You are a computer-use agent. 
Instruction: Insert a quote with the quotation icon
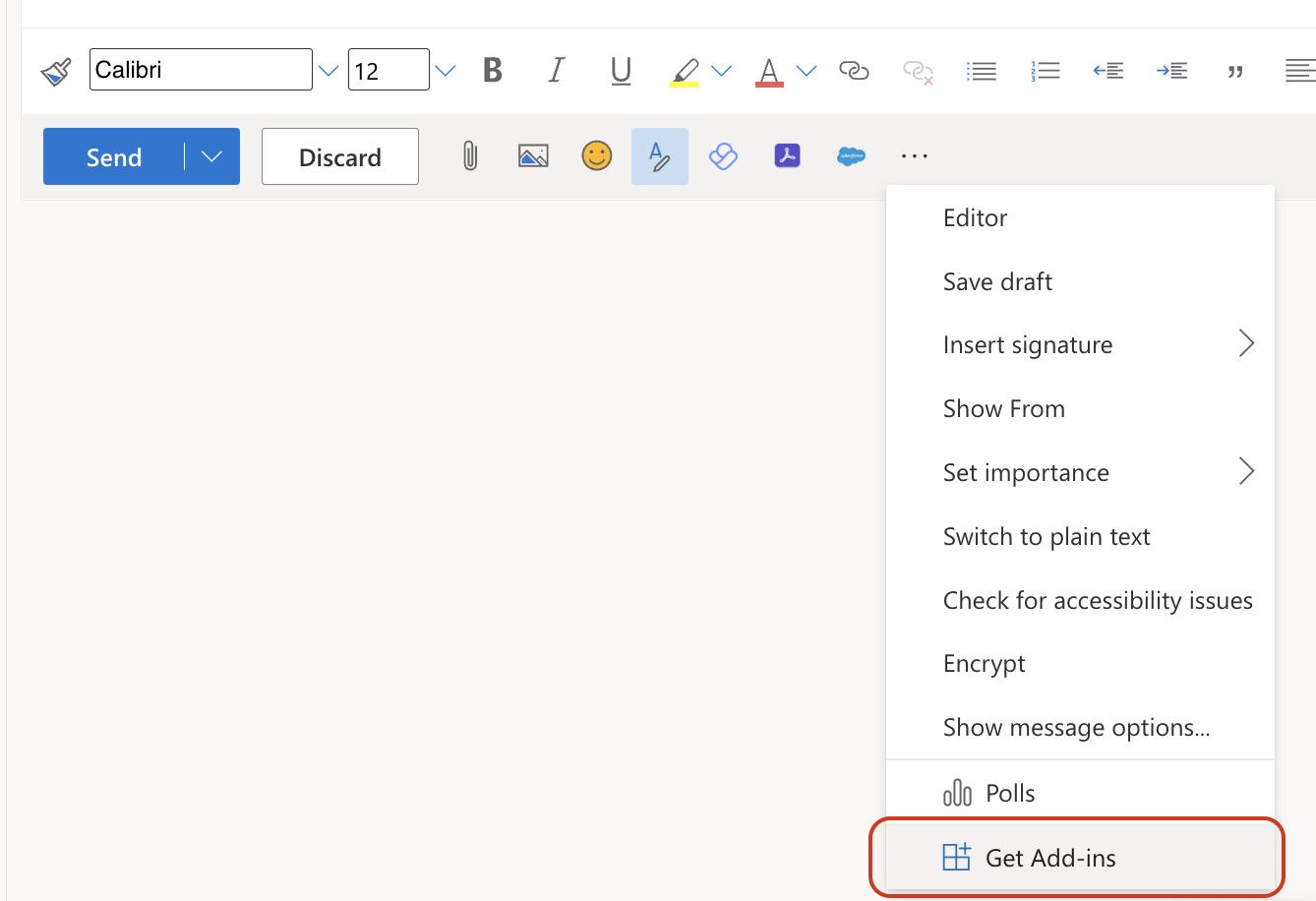tap(1235, 71)
